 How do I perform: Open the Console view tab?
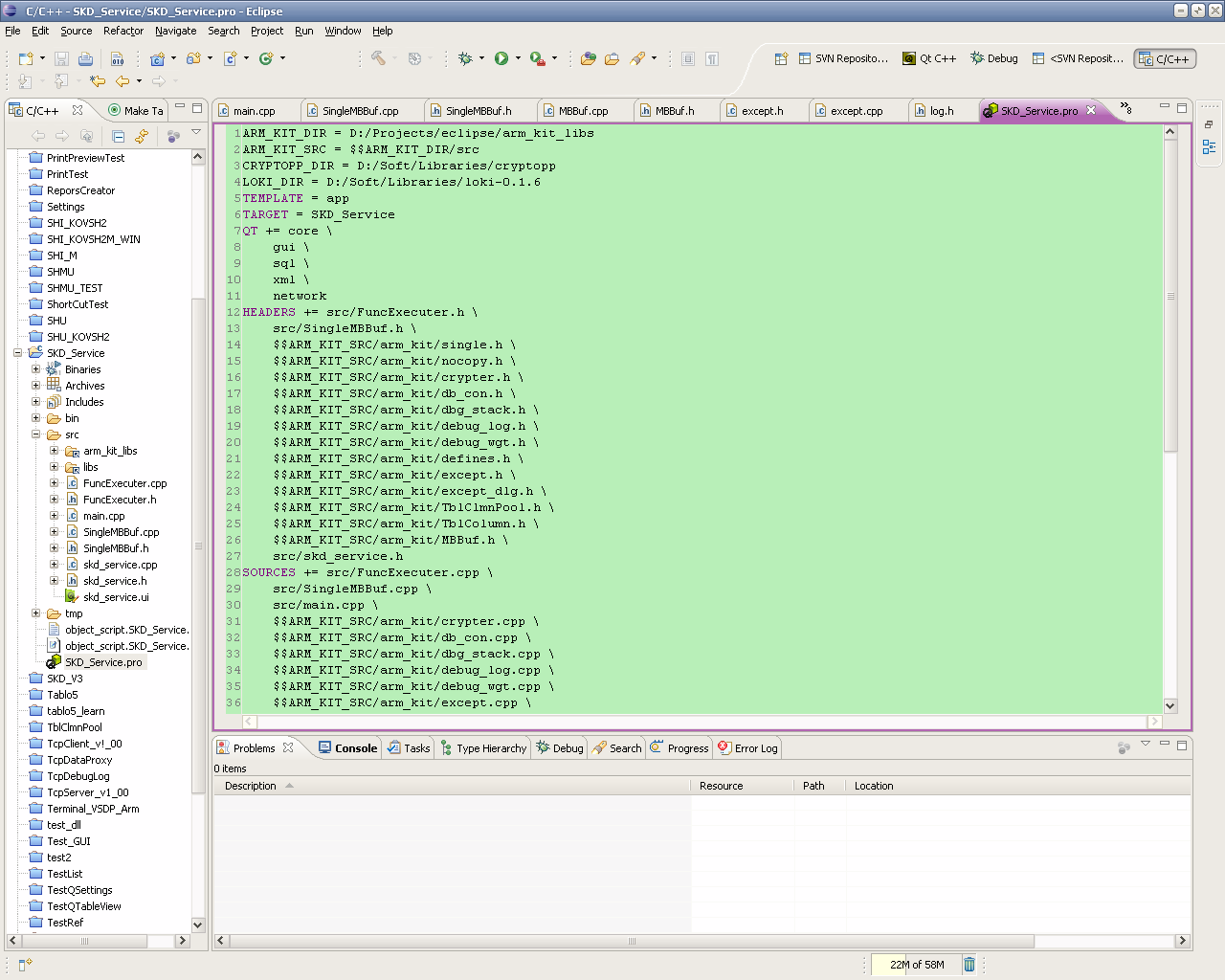[355, 748]
